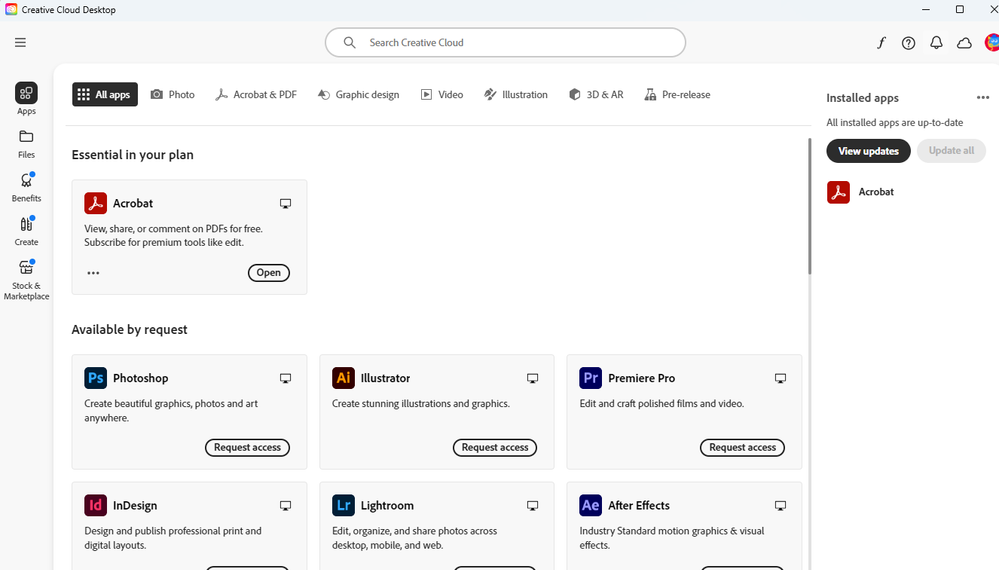
Task: Open the fonts icon in header
Action: 881,43
